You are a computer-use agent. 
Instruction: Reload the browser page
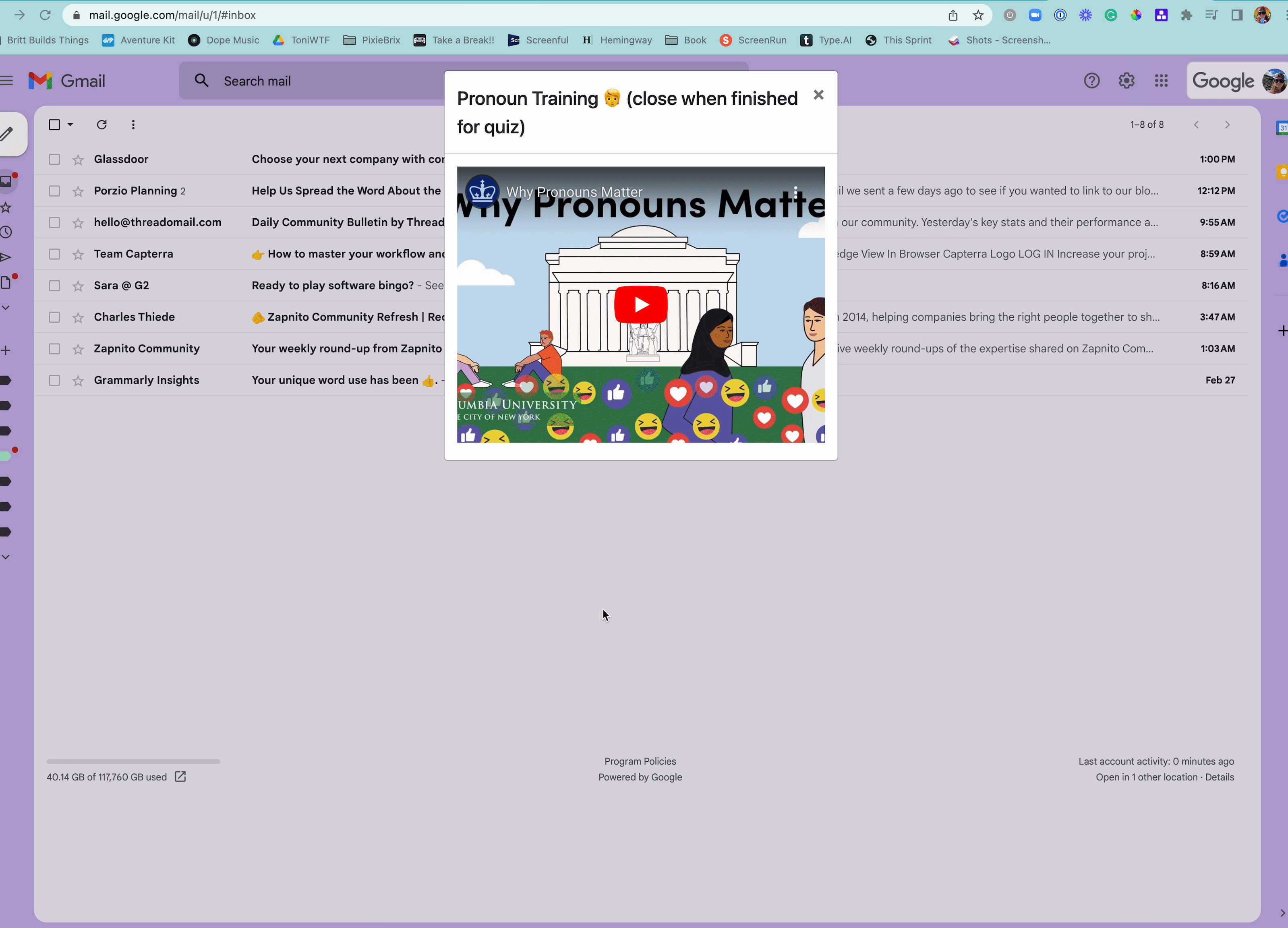coord(45,15)
